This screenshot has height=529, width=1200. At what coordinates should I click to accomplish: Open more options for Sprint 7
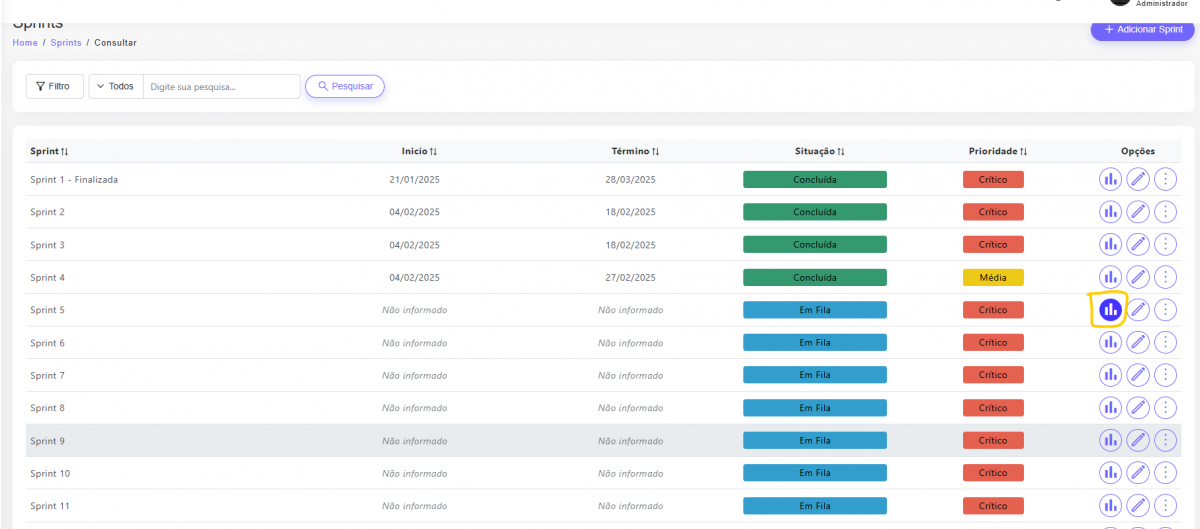[x=1165, y=375]
